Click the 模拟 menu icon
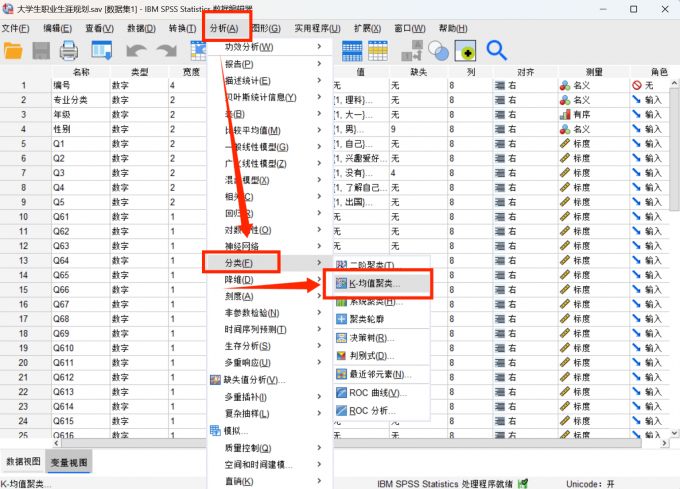 click(216, 430)
